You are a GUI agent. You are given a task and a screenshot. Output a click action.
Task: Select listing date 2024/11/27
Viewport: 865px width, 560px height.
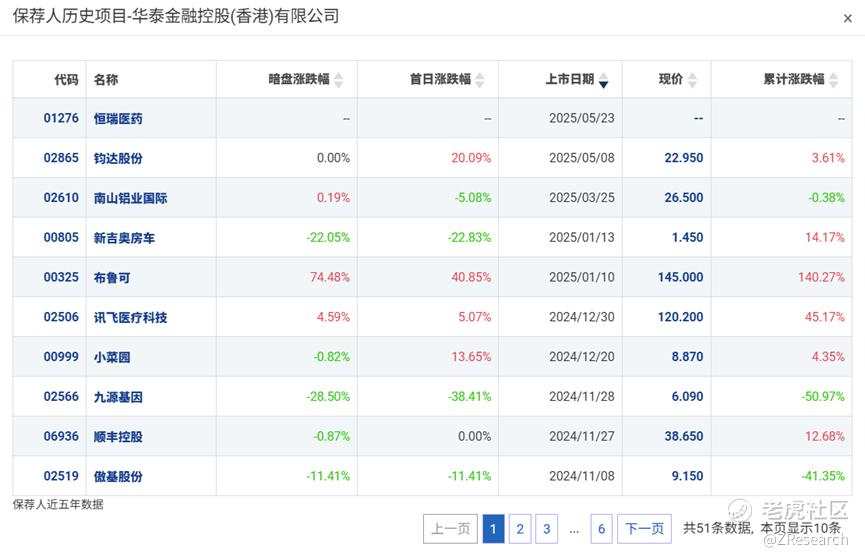(x=581, y=436)
